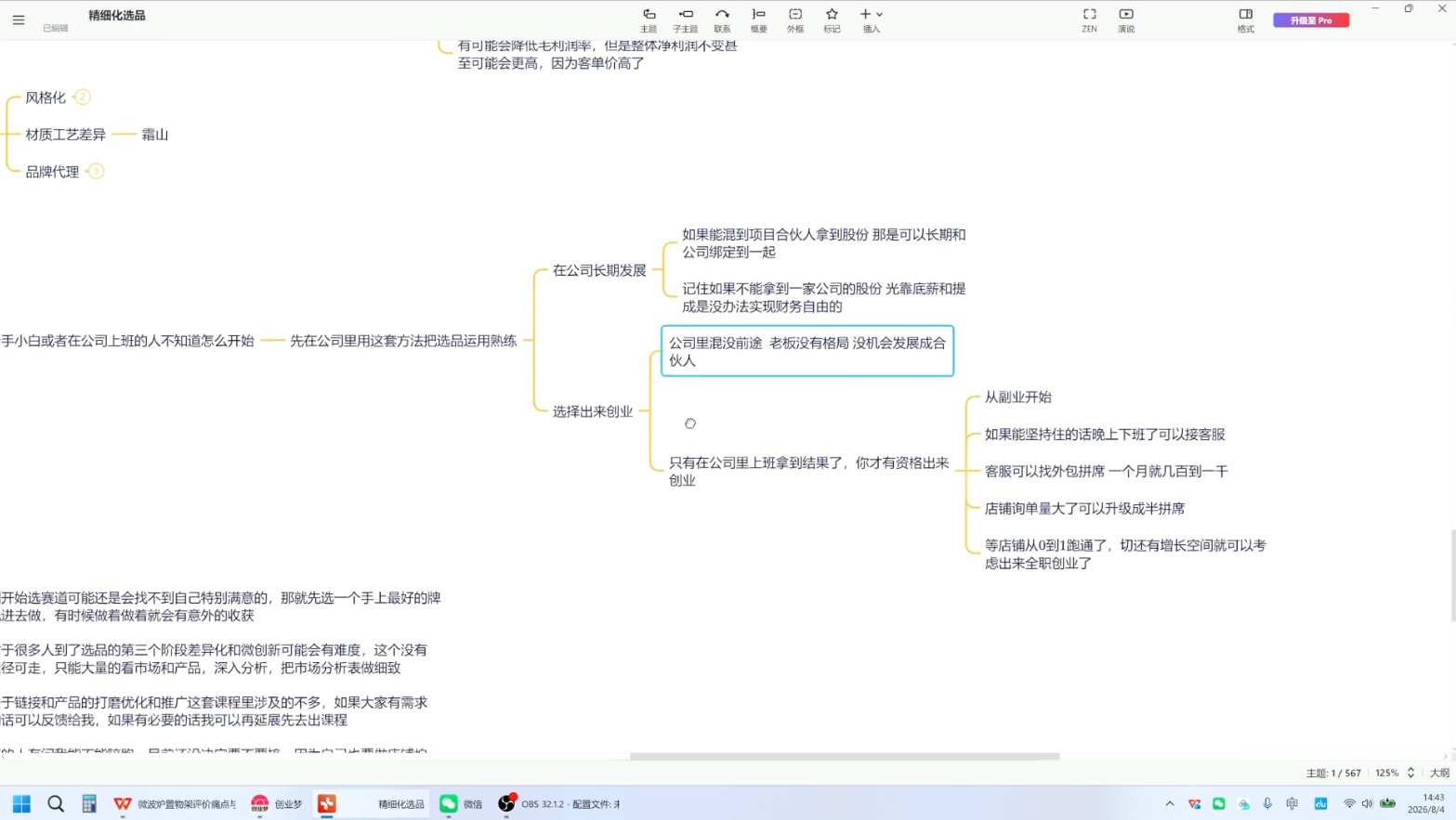Switch to OBS 32.1.2 from the taskbar

pyautogui.click(x=559, y=803)
